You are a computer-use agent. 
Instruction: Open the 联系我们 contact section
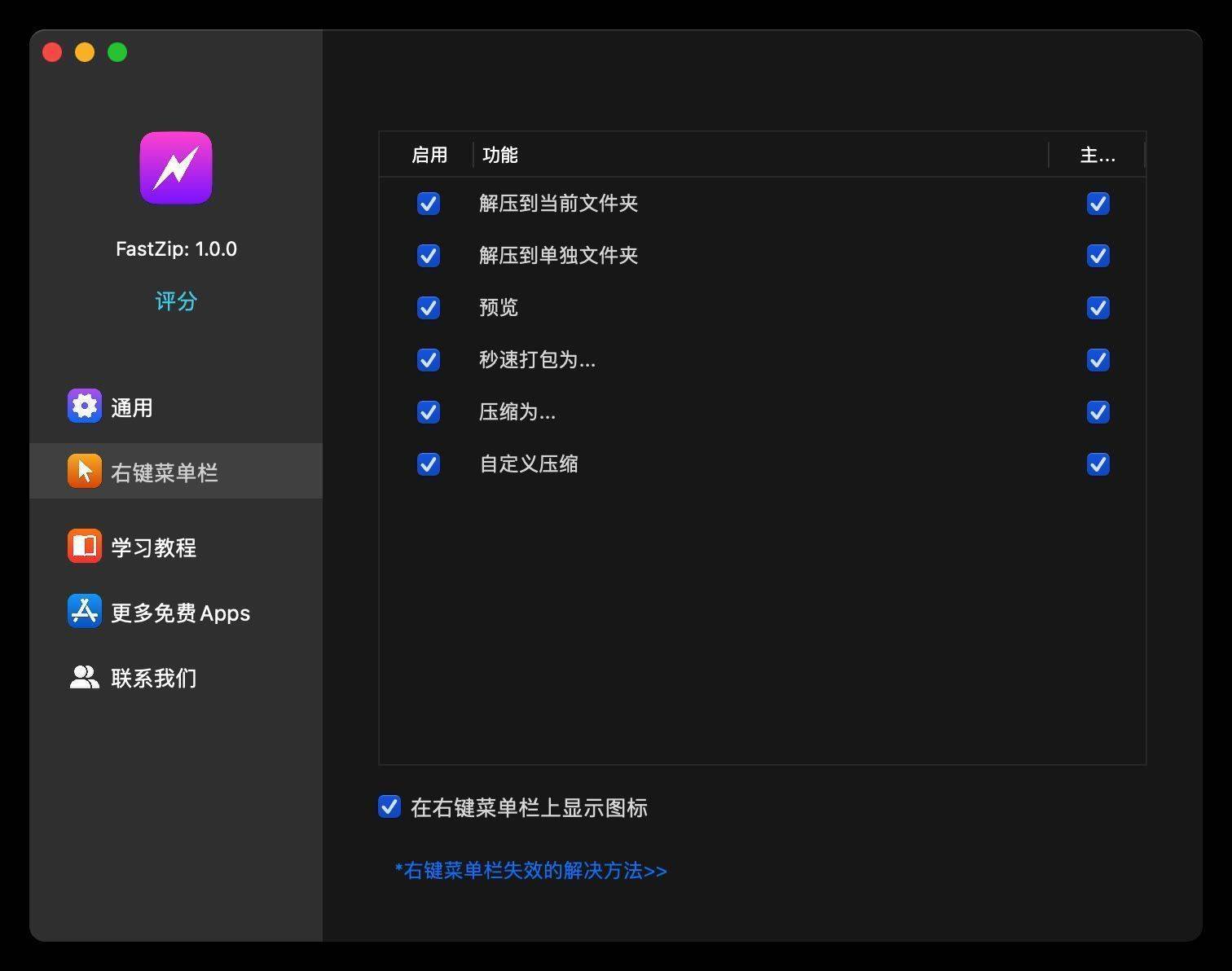tap(153, 677)
